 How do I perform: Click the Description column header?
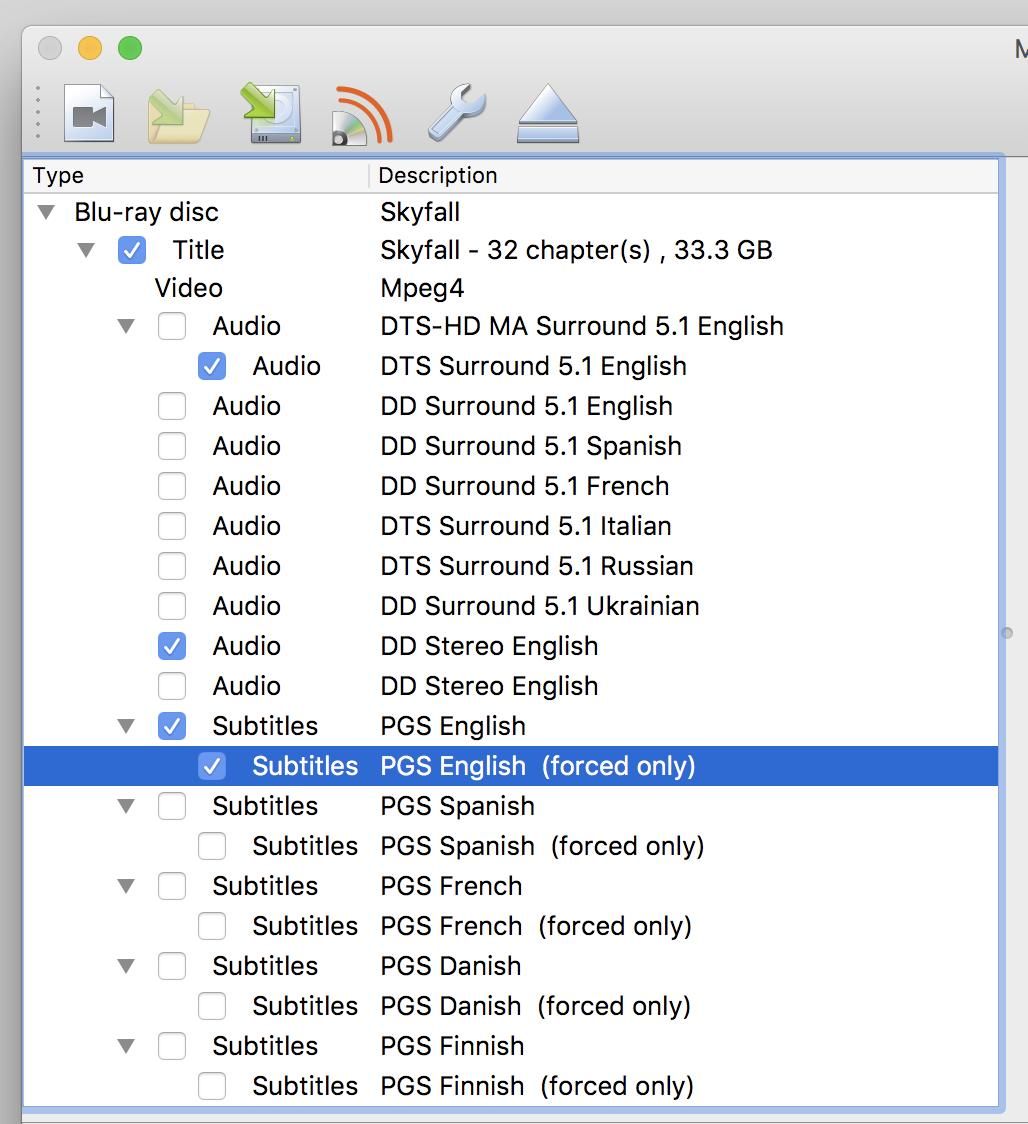tap(683, 176)
